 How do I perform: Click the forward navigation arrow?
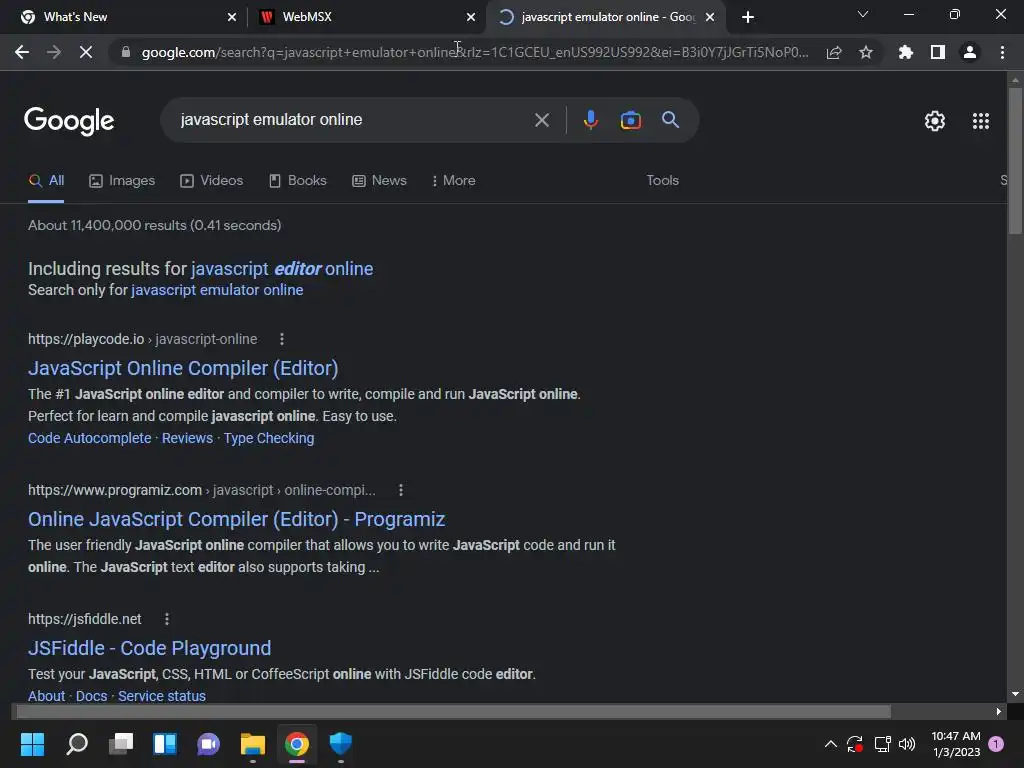pyautogui.click(x=54, y=52)
